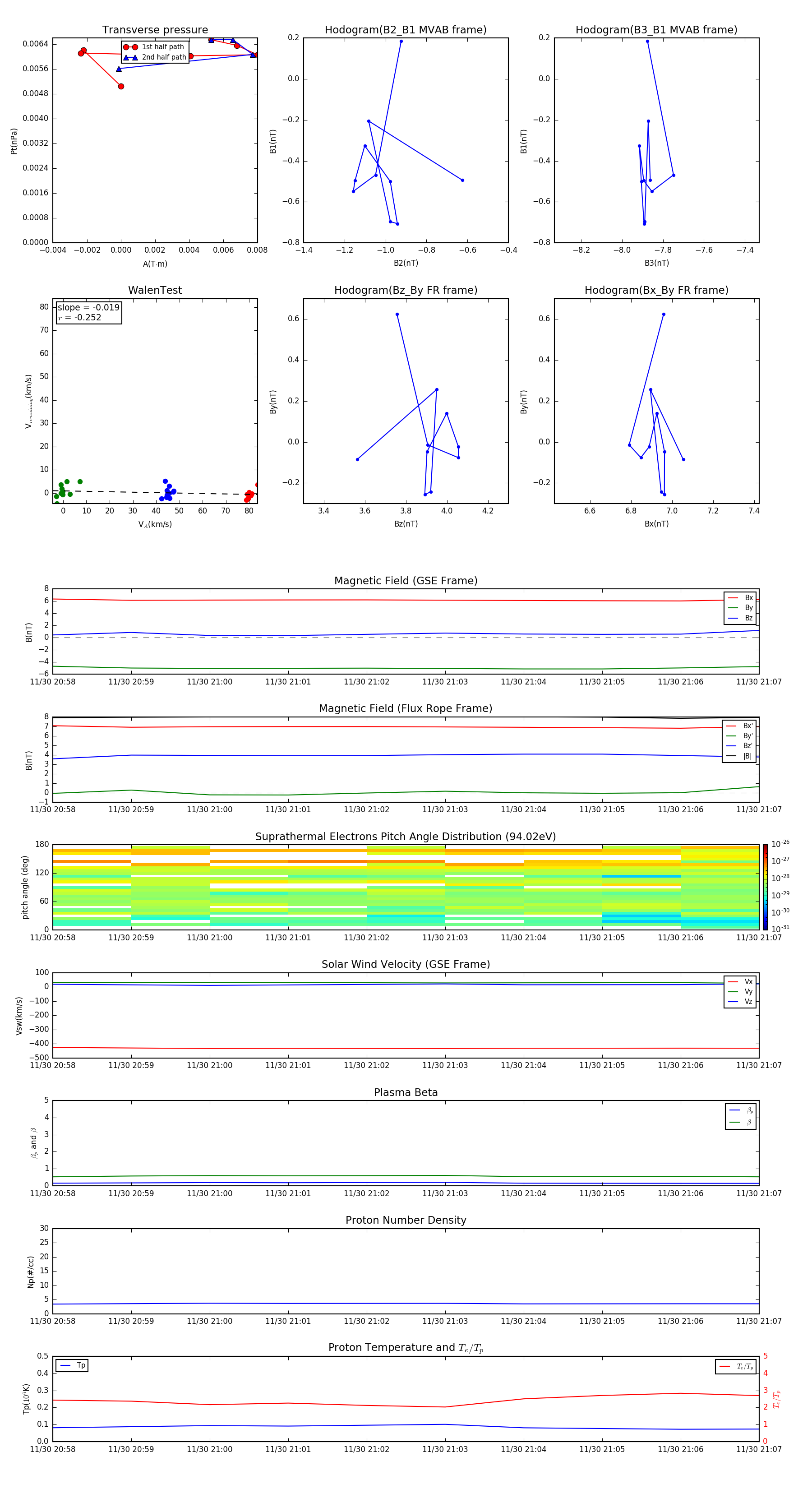812x1489 pixels.
Task: Click the 'slope = -0.019' annotation
Action: [88, 308]
